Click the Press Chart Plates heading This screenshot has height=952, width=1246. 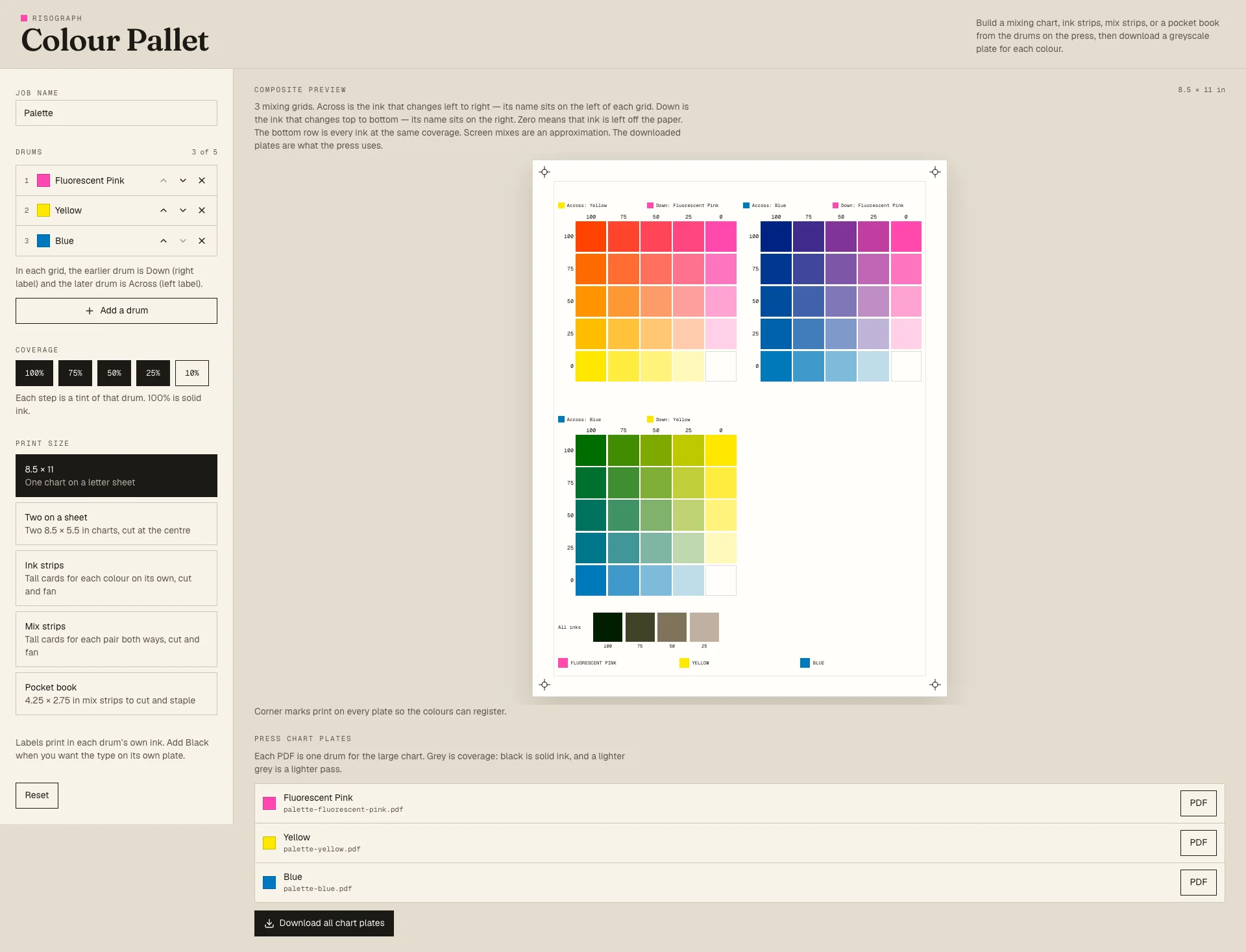(x=303, y=739)
